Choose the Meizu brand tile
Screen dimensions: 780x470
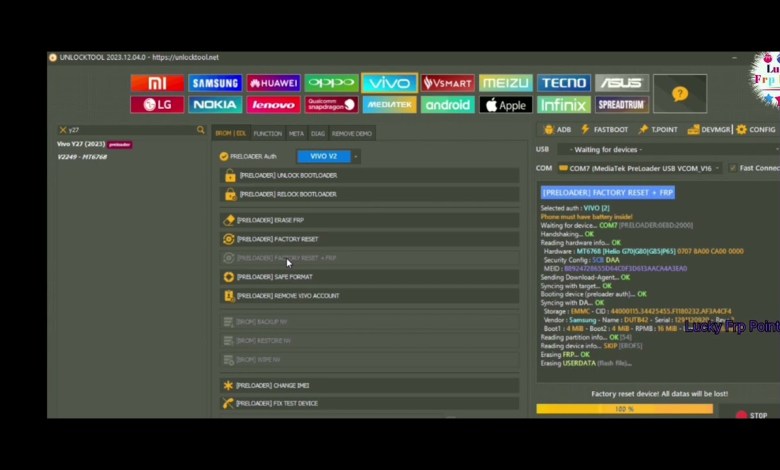point(505,83)
